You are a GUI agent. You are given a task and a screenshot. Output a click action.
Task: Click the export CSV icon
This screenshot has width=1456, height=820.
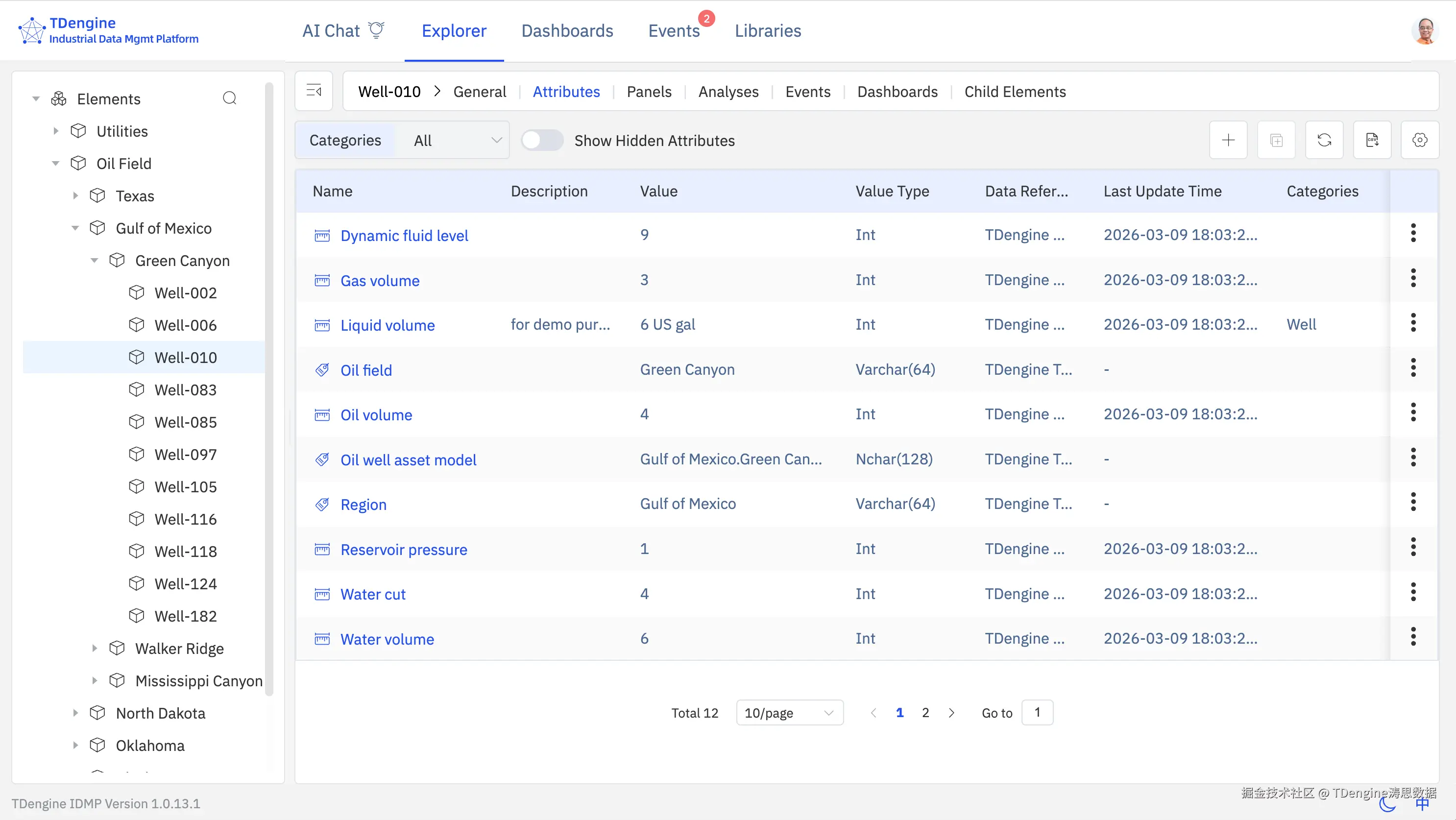tap(1372, 140)
